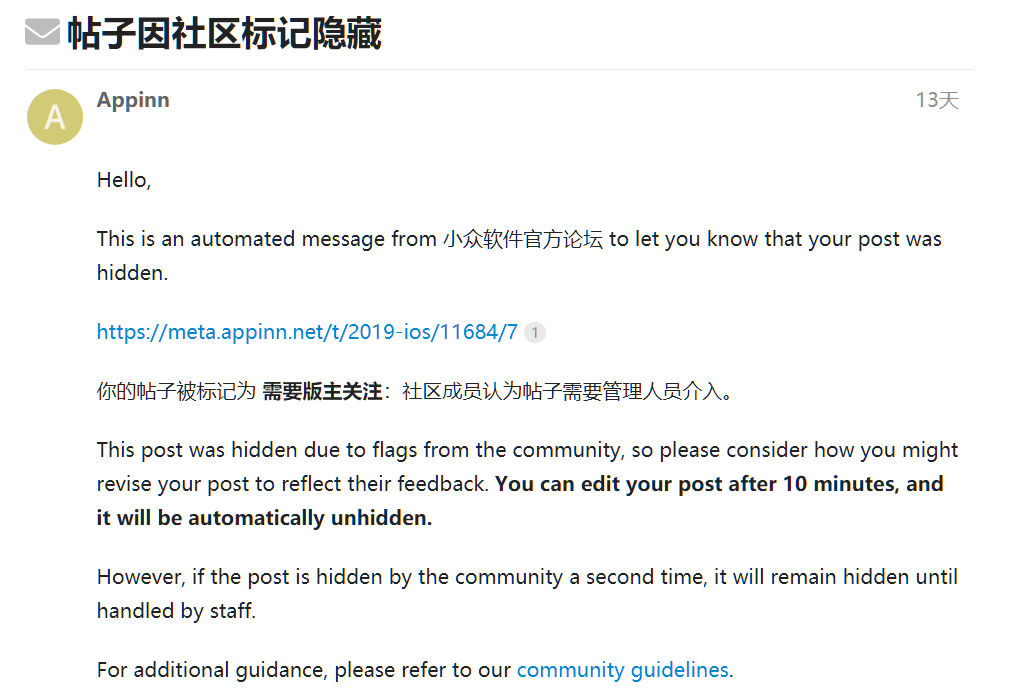
Task: Click the text 你的帖子被标记为
Action: tap(176, 391)
